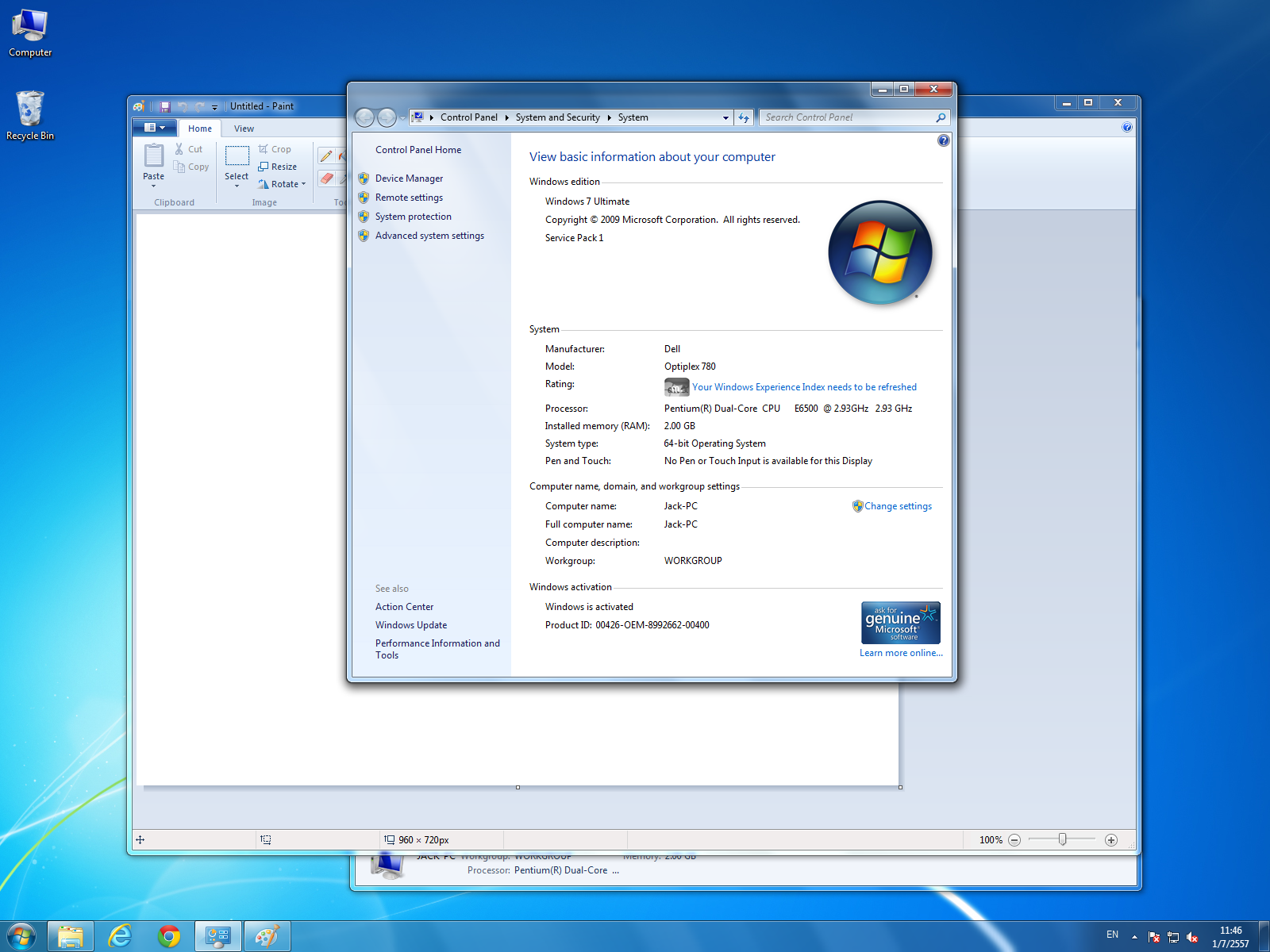Open the Change settings link
The image size is (1270, 952).
898,506
